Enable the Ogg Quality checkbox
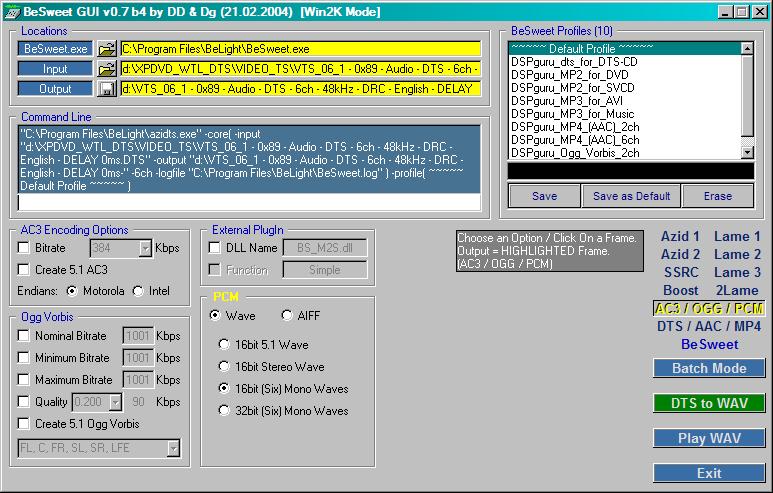 [23, 402]
